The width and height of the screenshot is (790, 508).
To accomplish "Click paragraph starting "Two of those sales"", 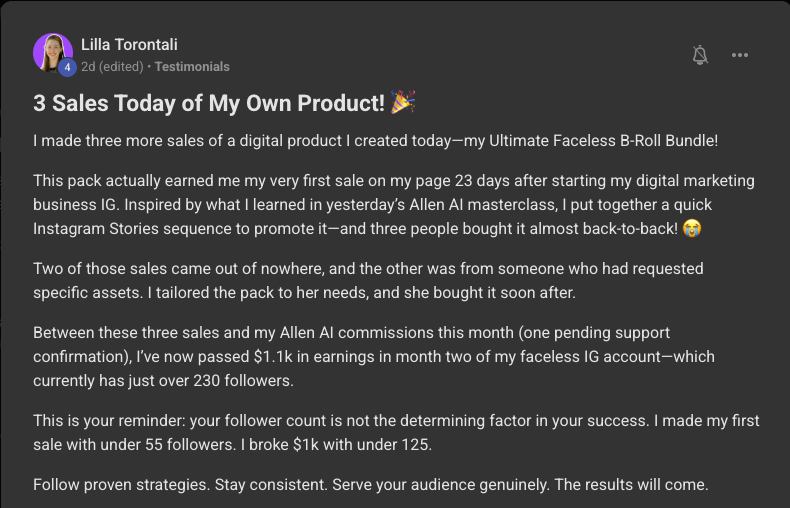I will [x=368, y=280].
